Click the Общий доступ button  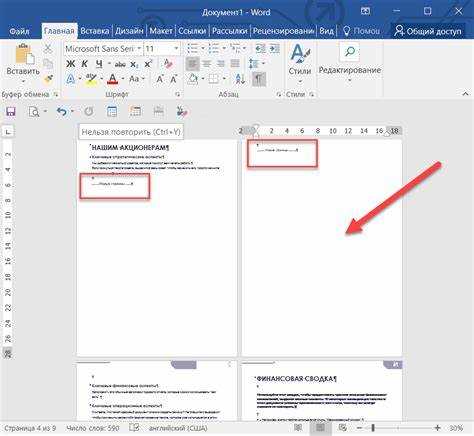pyautogui.click(x=428, y=31)
